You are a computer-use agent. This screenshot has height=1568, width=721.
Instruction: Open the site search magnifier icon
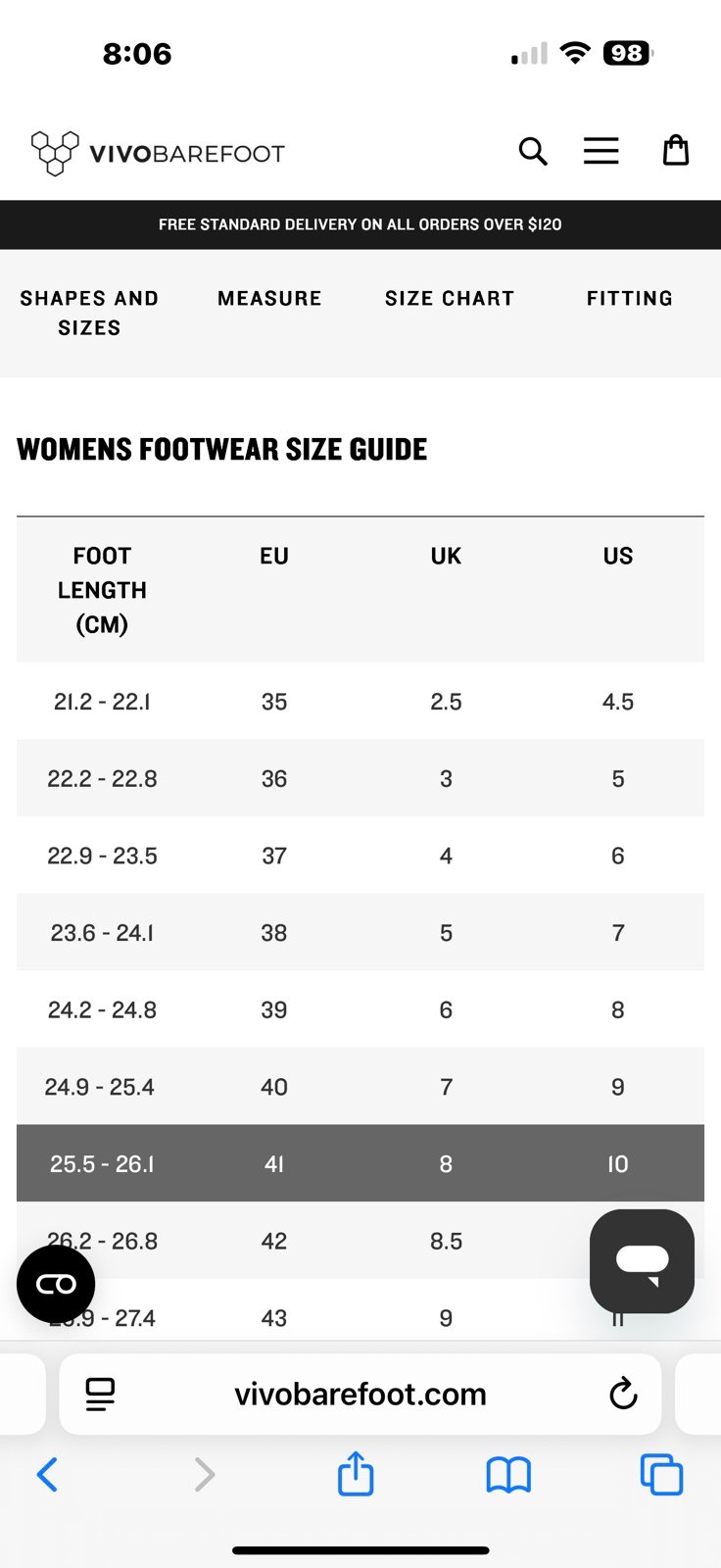click(x=533, y=152)
